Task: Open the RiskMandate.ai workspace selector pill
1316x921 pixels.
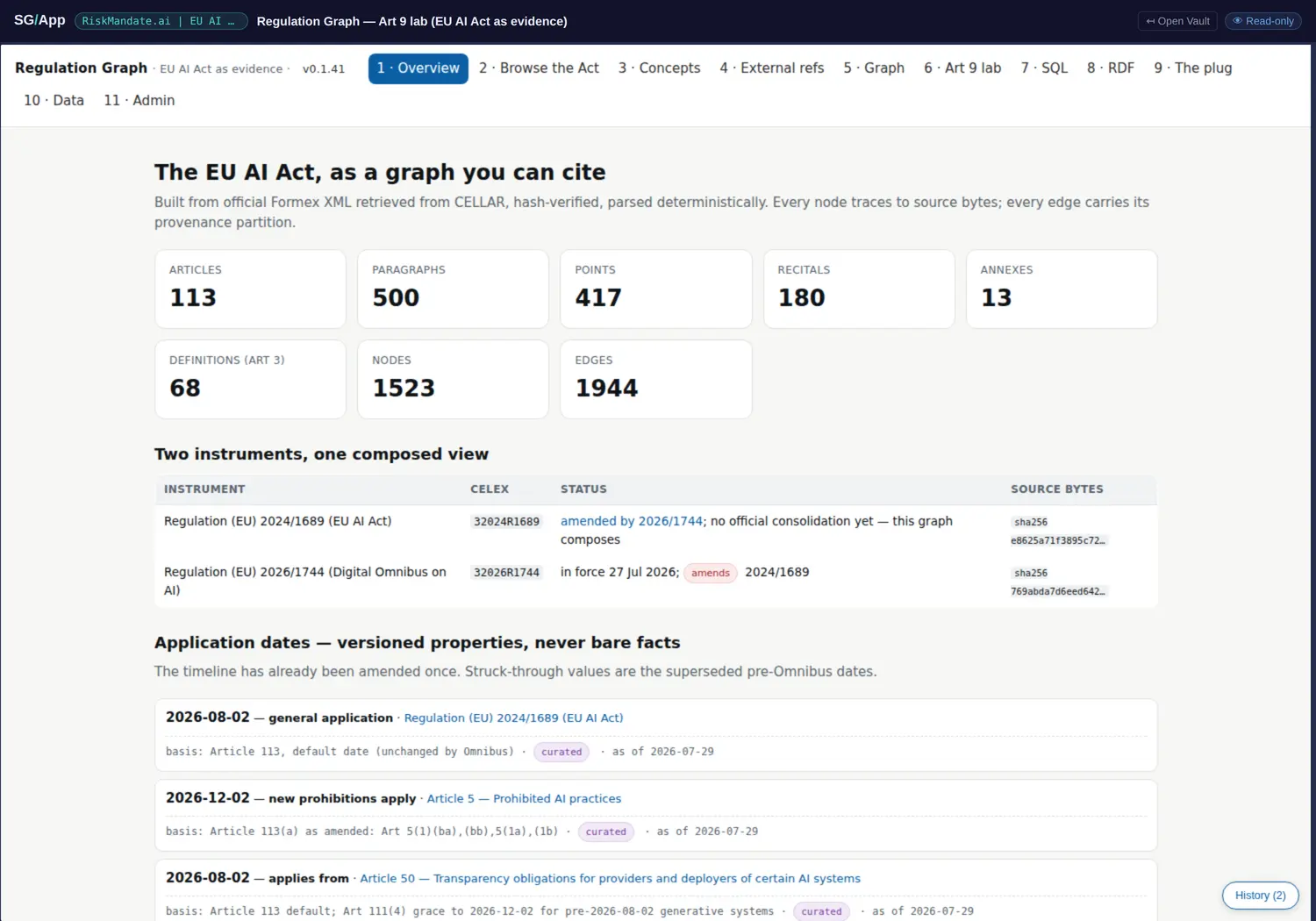Action: click(x=161, y=21)
